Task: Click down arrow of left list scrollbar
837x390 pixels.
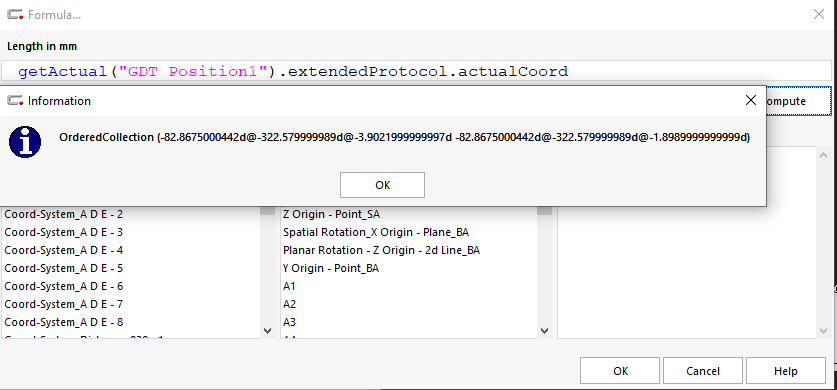Action: point(268,331)
